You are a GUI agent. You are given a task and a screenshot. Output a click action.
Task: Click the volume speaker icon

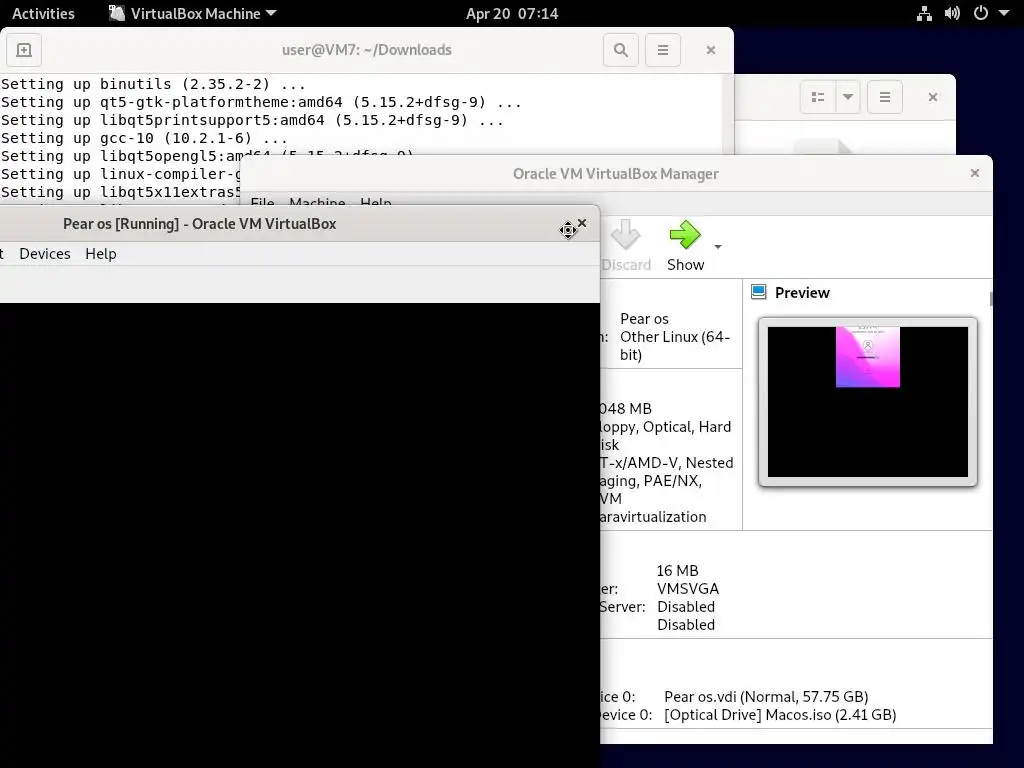[952, 13]
